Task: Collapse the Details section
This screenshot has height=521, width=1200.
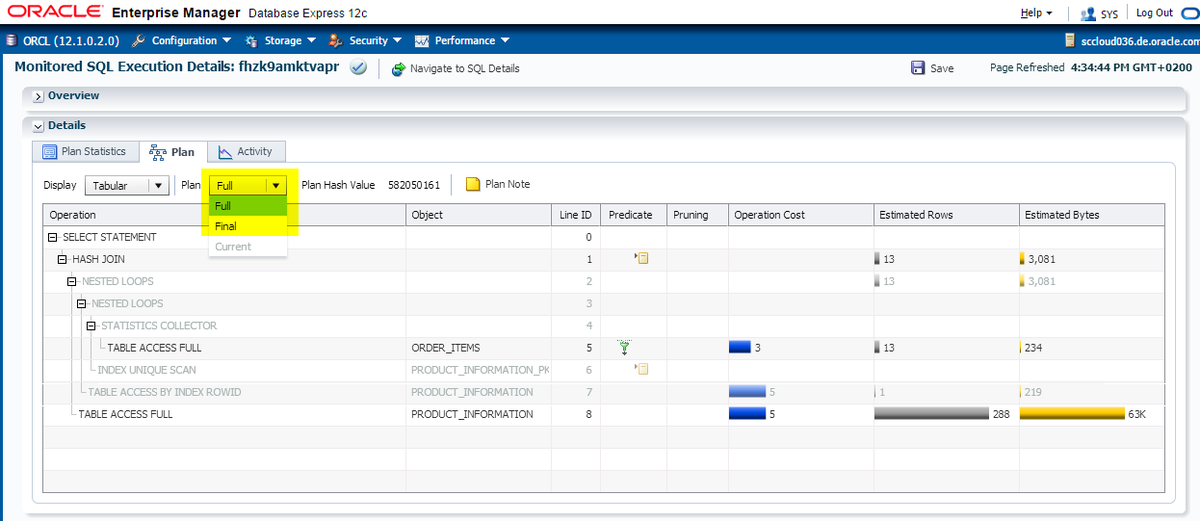Action: [39, 126]
